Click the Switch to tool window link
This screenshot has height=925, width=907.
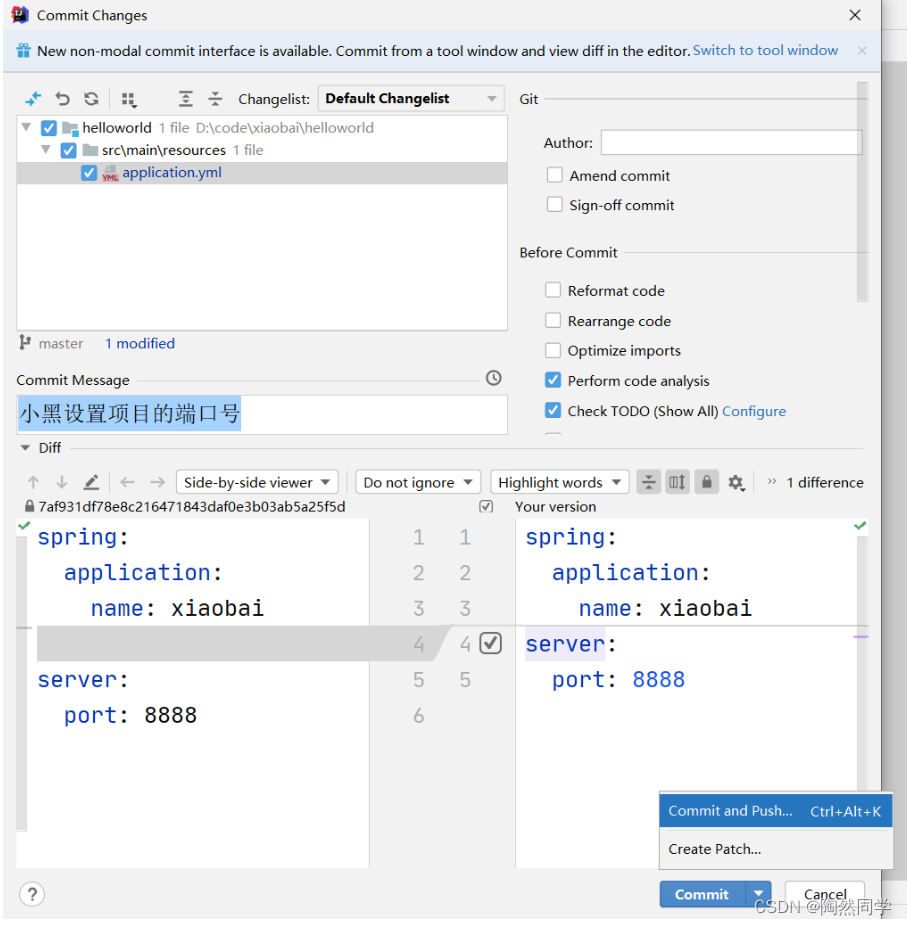coord(765,49)
